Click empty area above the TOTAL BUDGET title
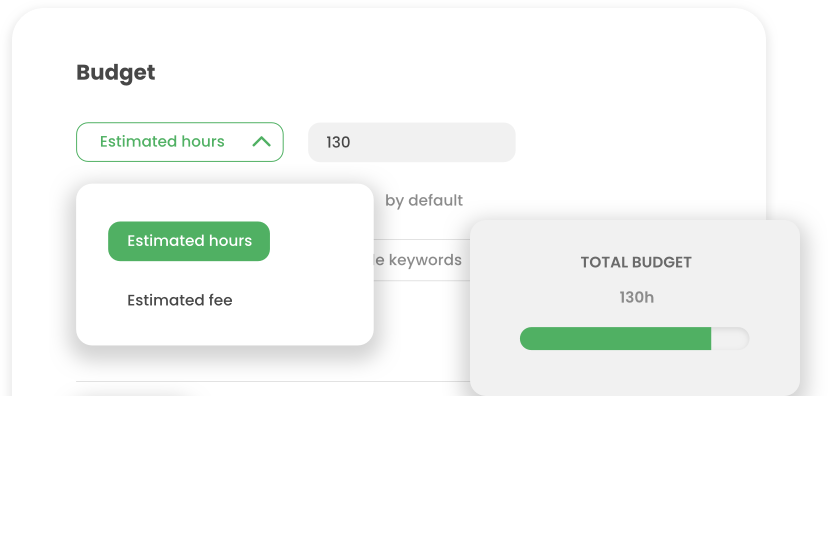828x534 pixels. [x=634, y=238]
